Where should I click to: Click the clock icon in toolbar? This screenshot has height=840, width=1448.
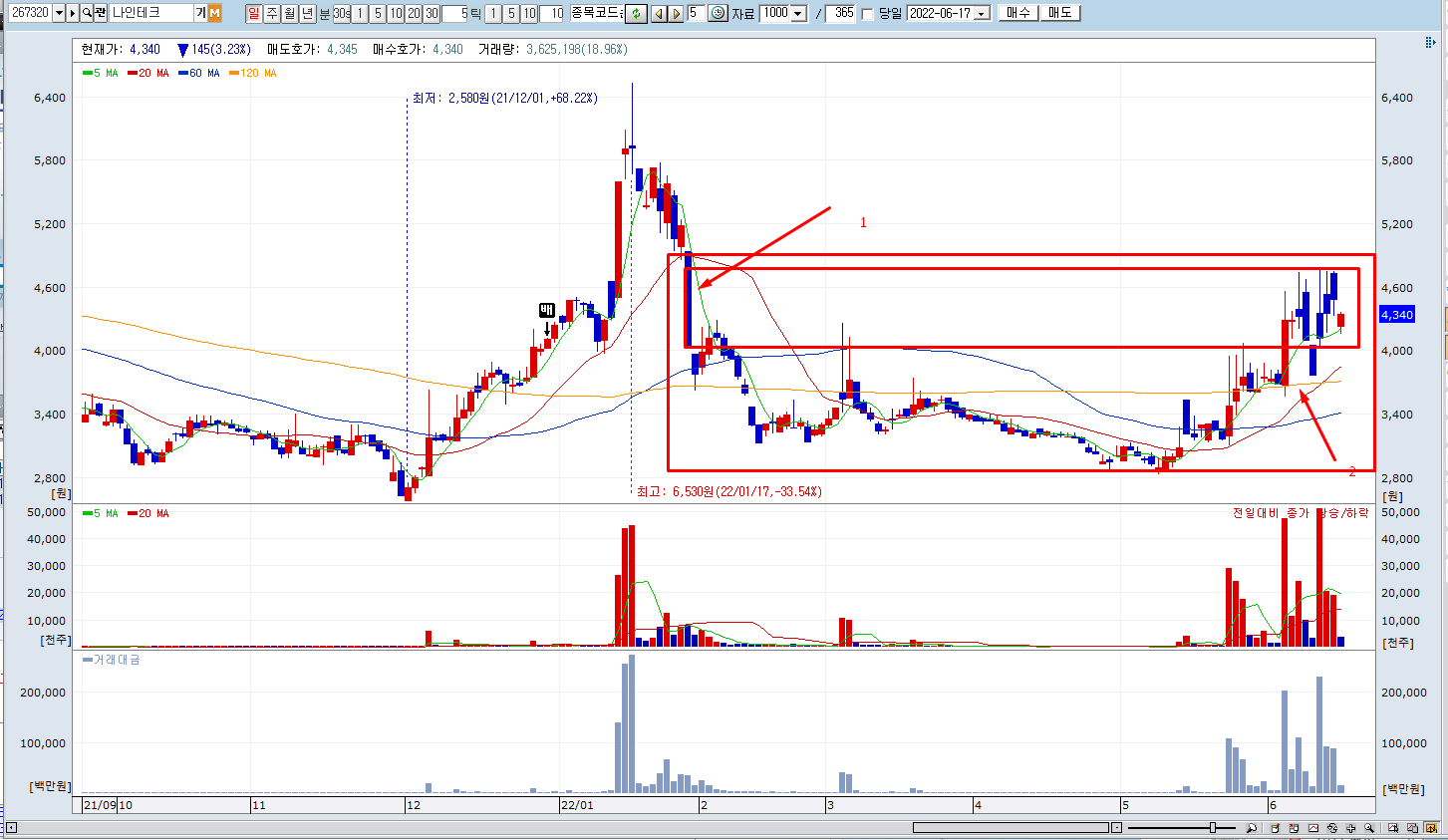tap(718, 13)
